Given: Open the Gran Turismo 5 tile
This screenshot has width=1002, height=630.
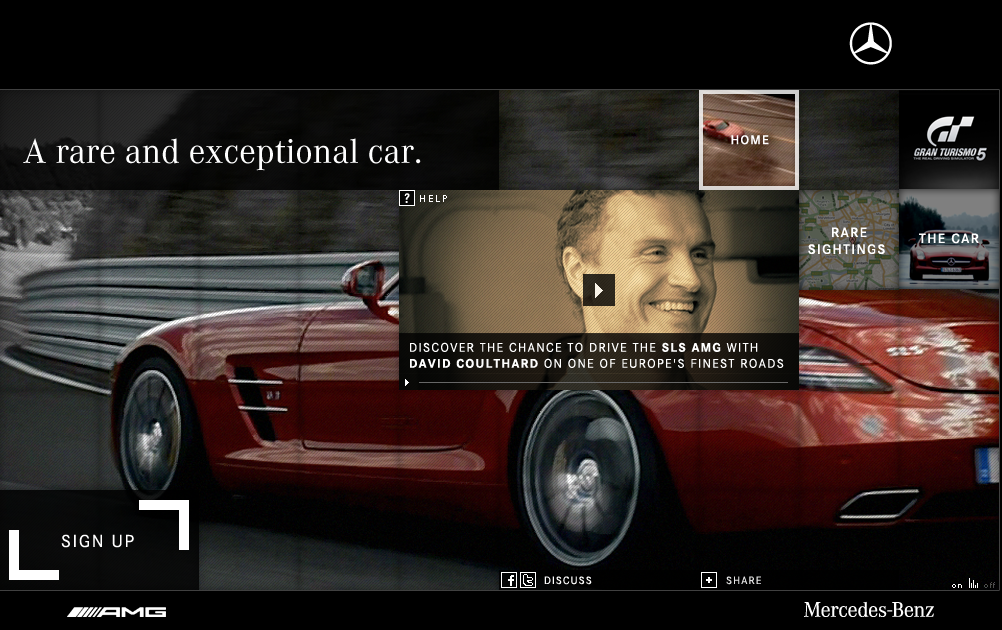Looking at the screenshot, I should pos(950,139).
